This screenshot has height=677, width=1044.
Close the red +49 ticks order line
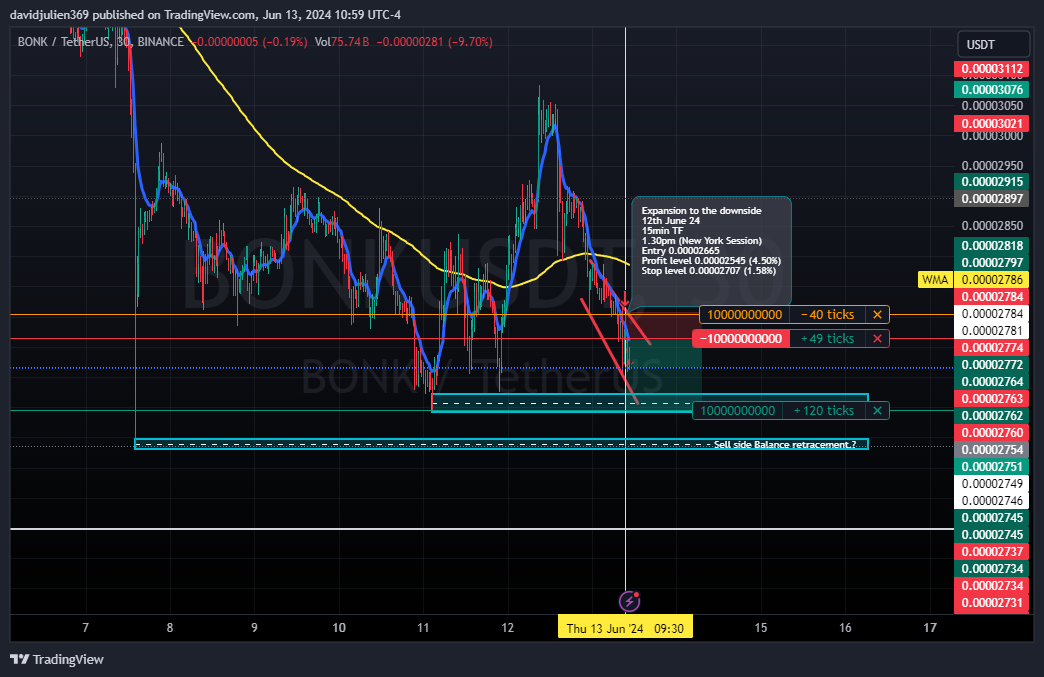tap(878, 338)
